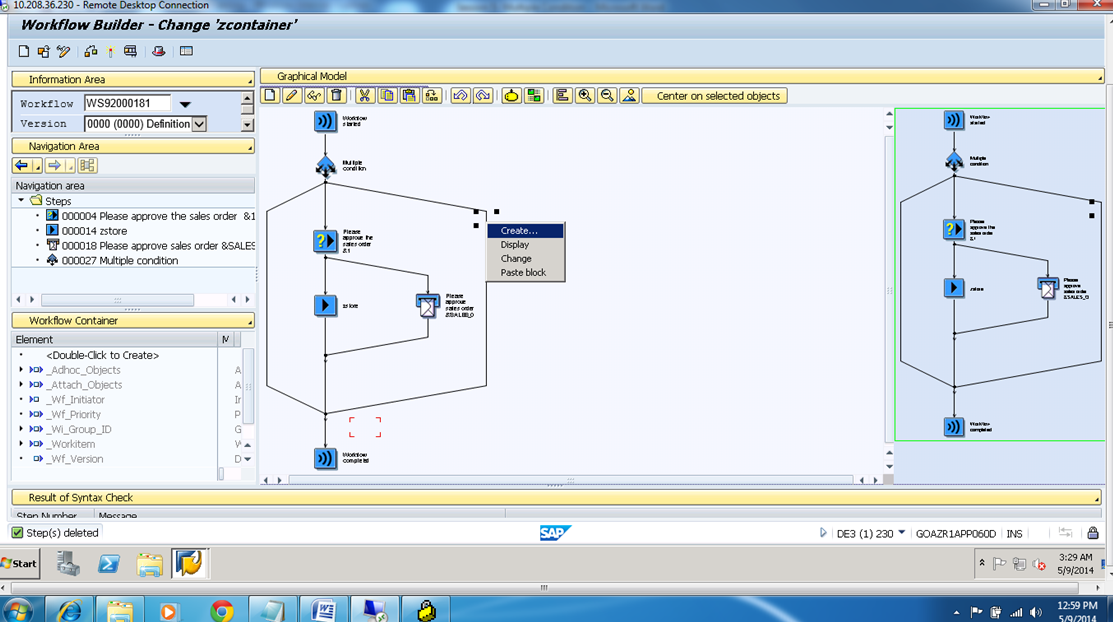Click the trash Delete icon in graphical toolbar
1113x622 pixels.
point(336,95)
